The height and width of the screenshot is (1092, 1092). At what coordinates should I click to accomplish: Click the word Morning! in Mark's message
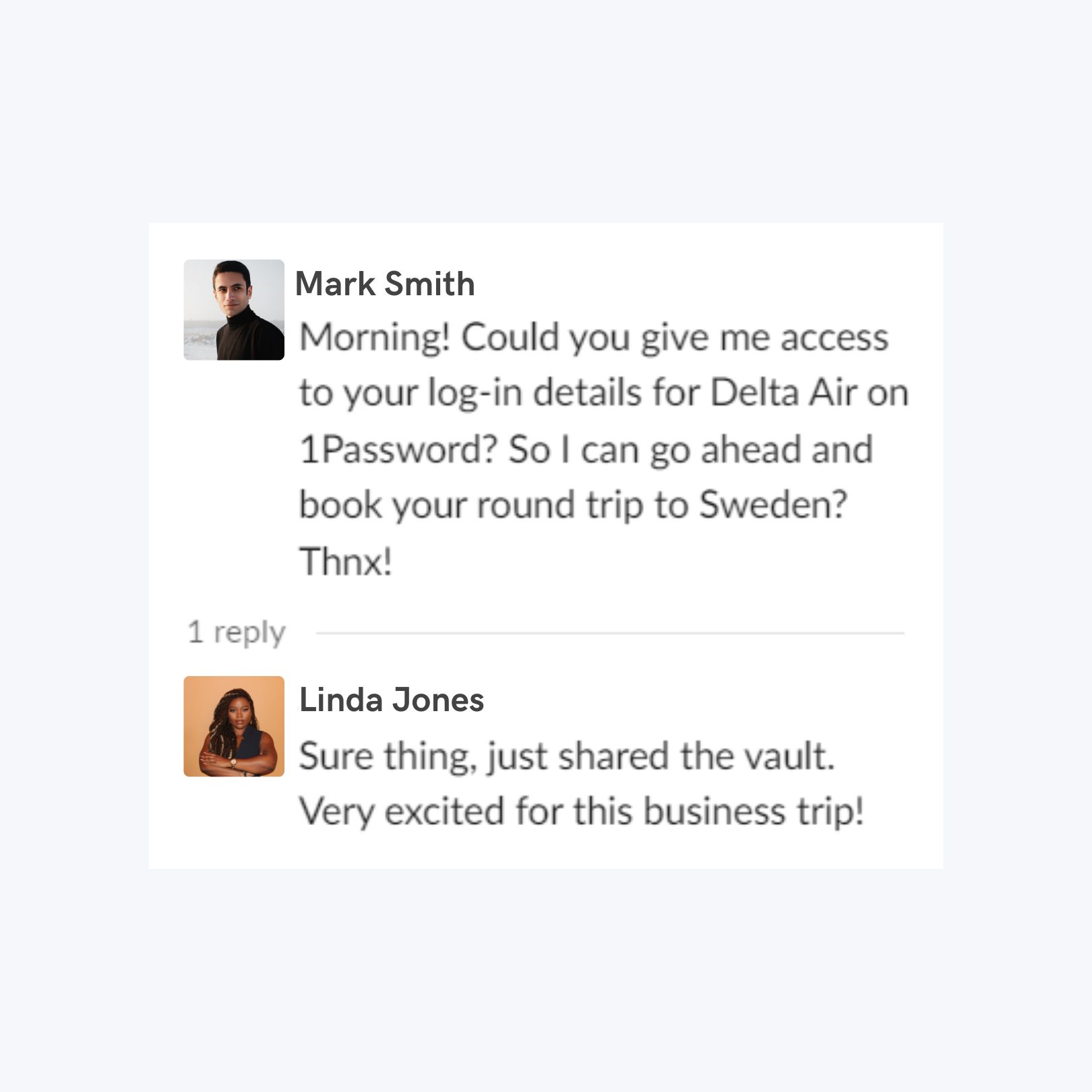375,338
